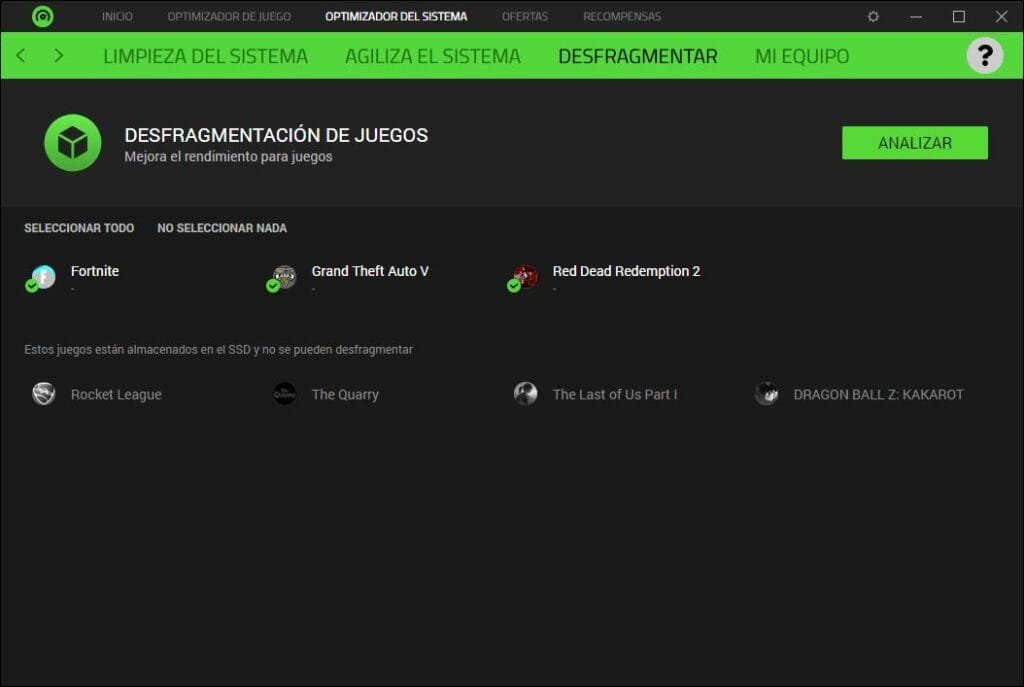This screenshot has width=1024, height=687.
Task: Deselect Grand Theft Auto V checkbox
Action: 273,286
